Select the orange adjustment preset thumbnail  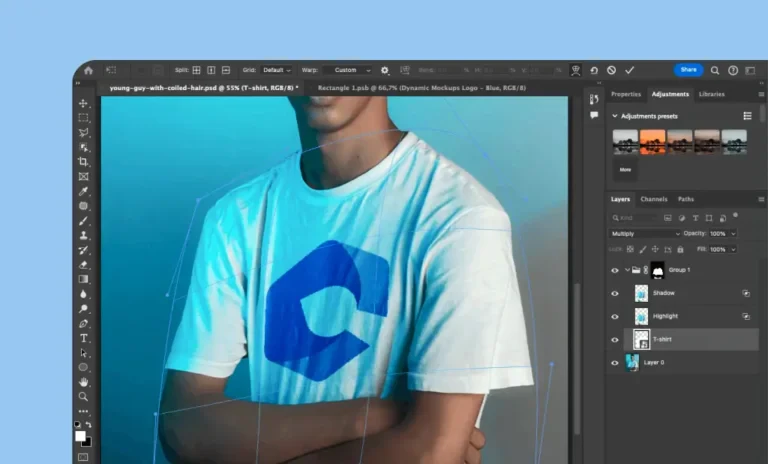652,142
